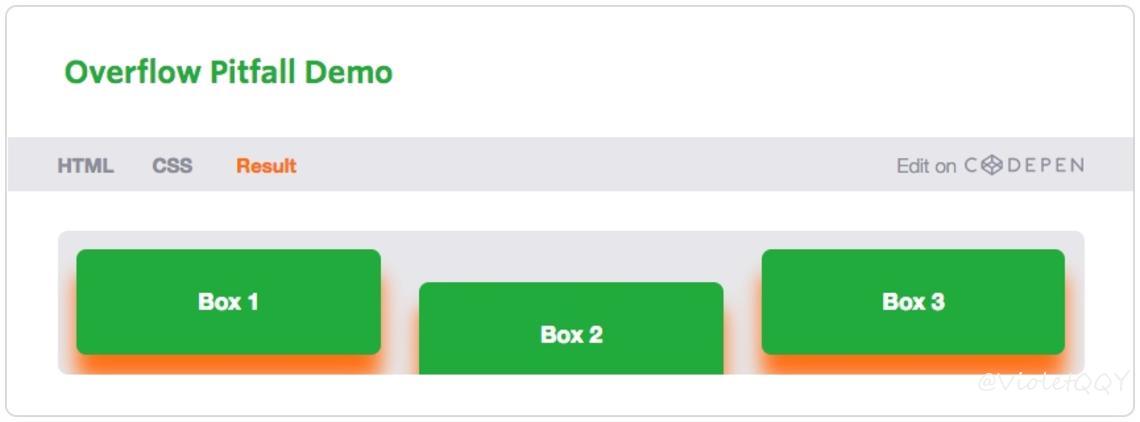
Task: Click the CodePen cube logo icon
Action: [x=992, y=166]
